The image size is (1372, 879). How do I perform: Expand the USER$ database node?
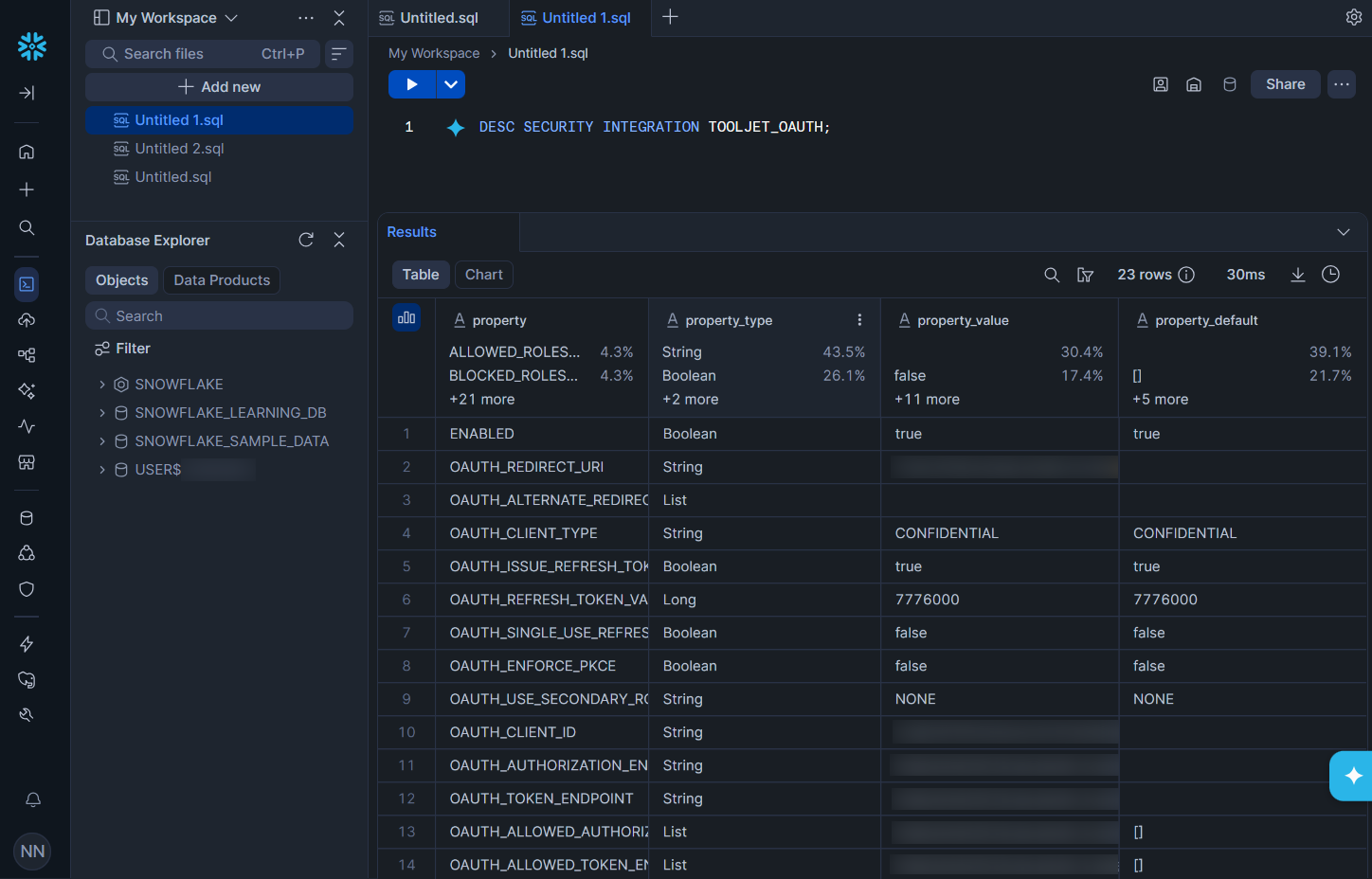[102, 470]
